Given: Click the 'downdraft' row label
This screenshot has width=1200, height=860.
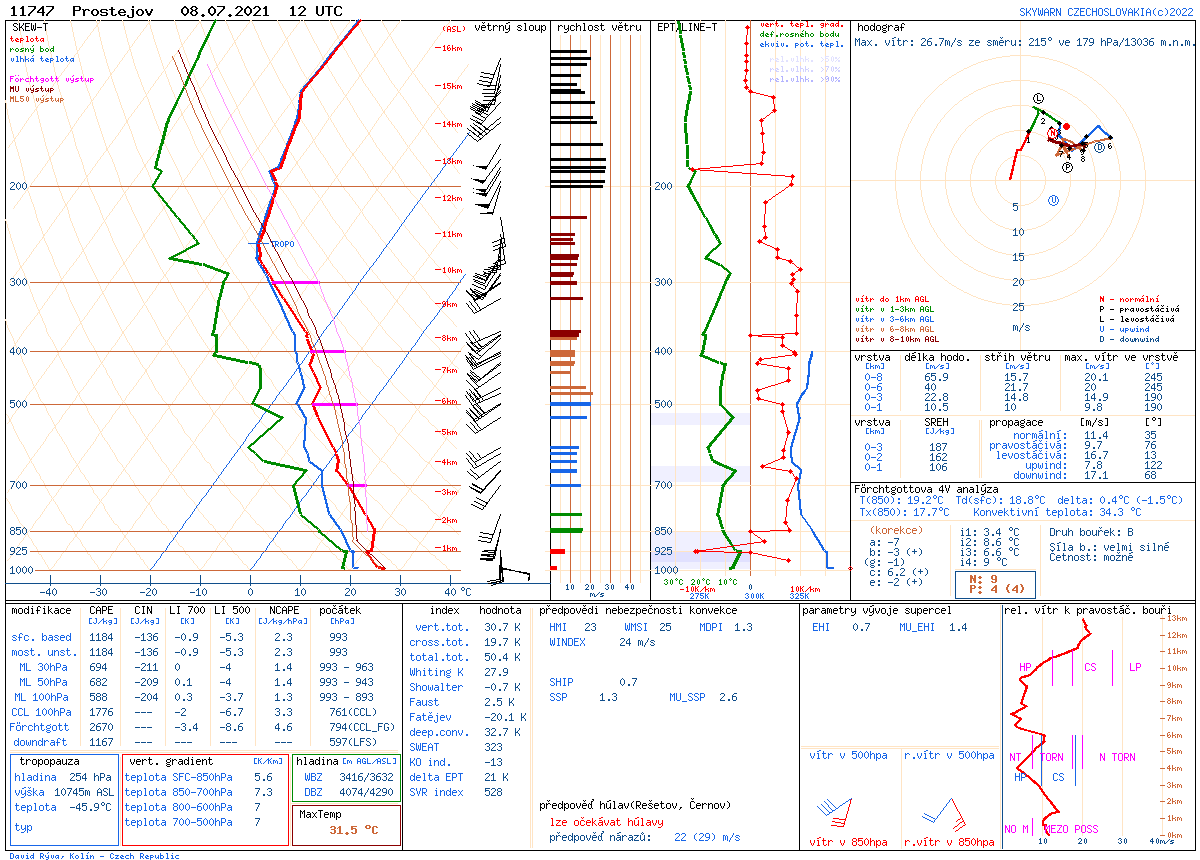Looking at the screenshot, I should [x=41, y=742].
